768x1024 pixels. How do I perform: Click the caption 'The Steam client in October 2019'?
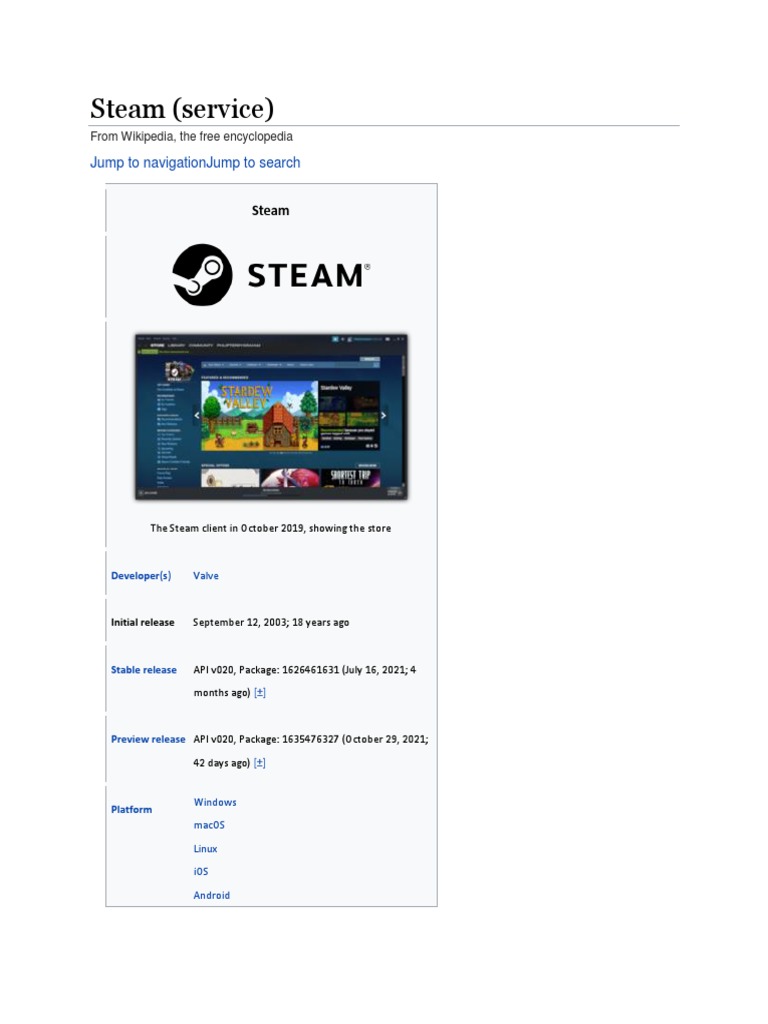pyautogui.click(x=227, y=528)
